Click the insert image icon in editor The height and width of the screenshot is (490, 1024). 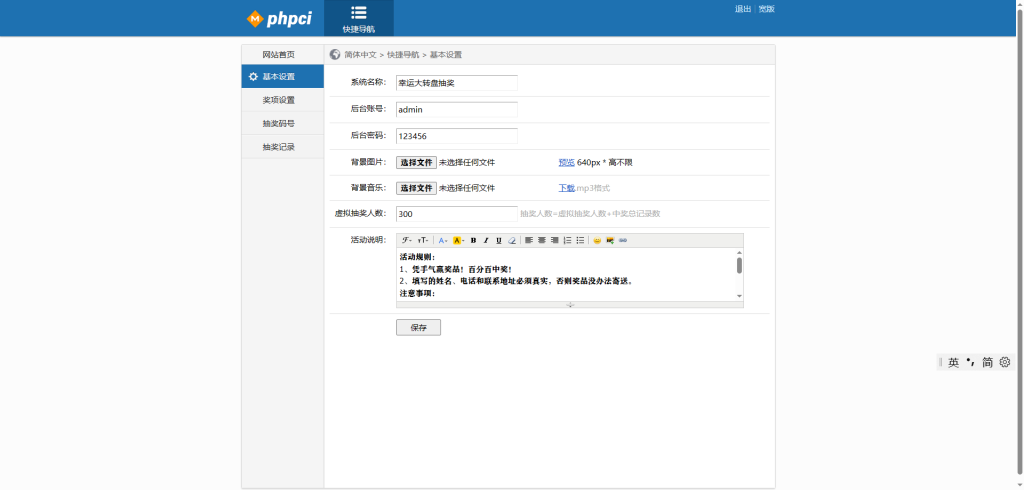click(610, 240)
